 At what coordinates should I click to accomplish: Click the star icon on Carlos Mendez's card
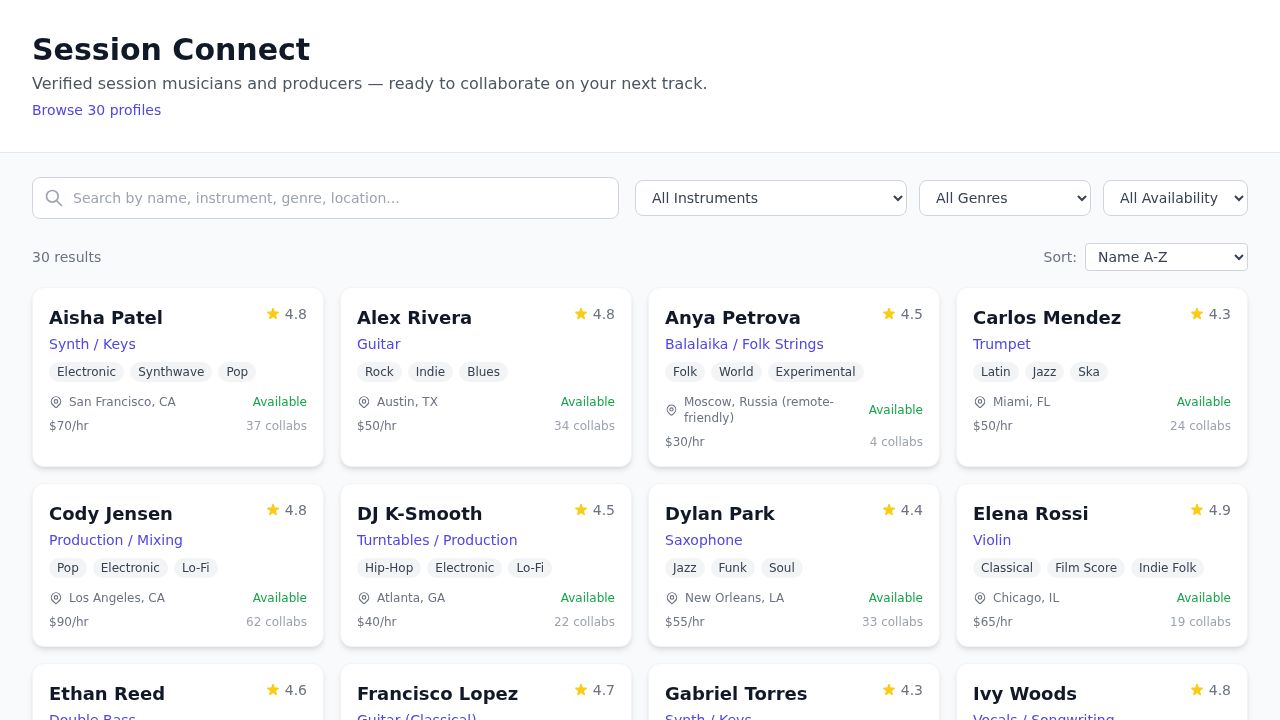[x=1197, y=314]
